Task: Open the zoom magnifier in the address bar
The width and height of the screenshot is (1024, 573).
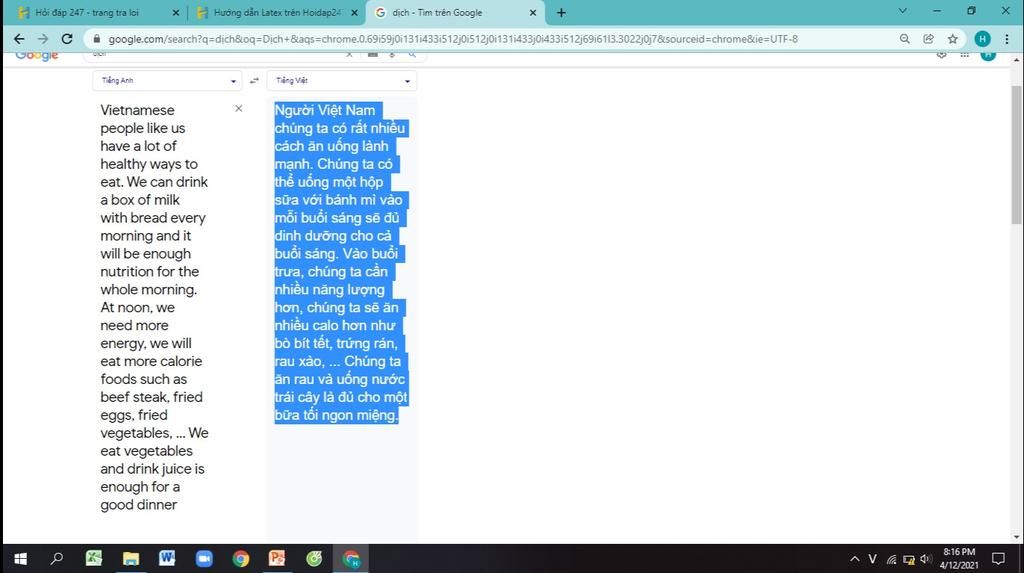Action: pos(904,39)
